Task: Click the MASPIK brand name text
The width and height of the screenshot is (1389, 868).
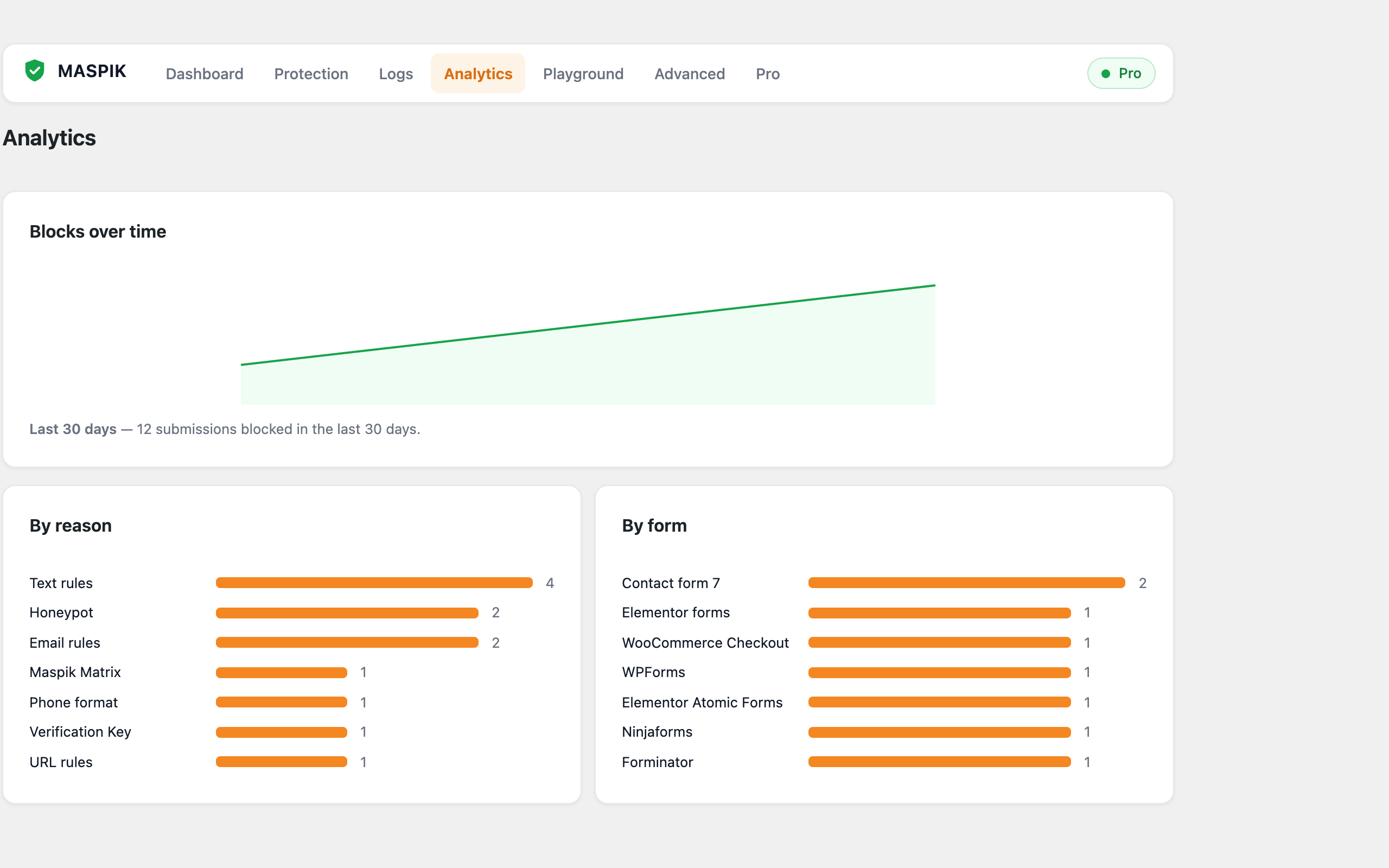Action: pos(92,71)
